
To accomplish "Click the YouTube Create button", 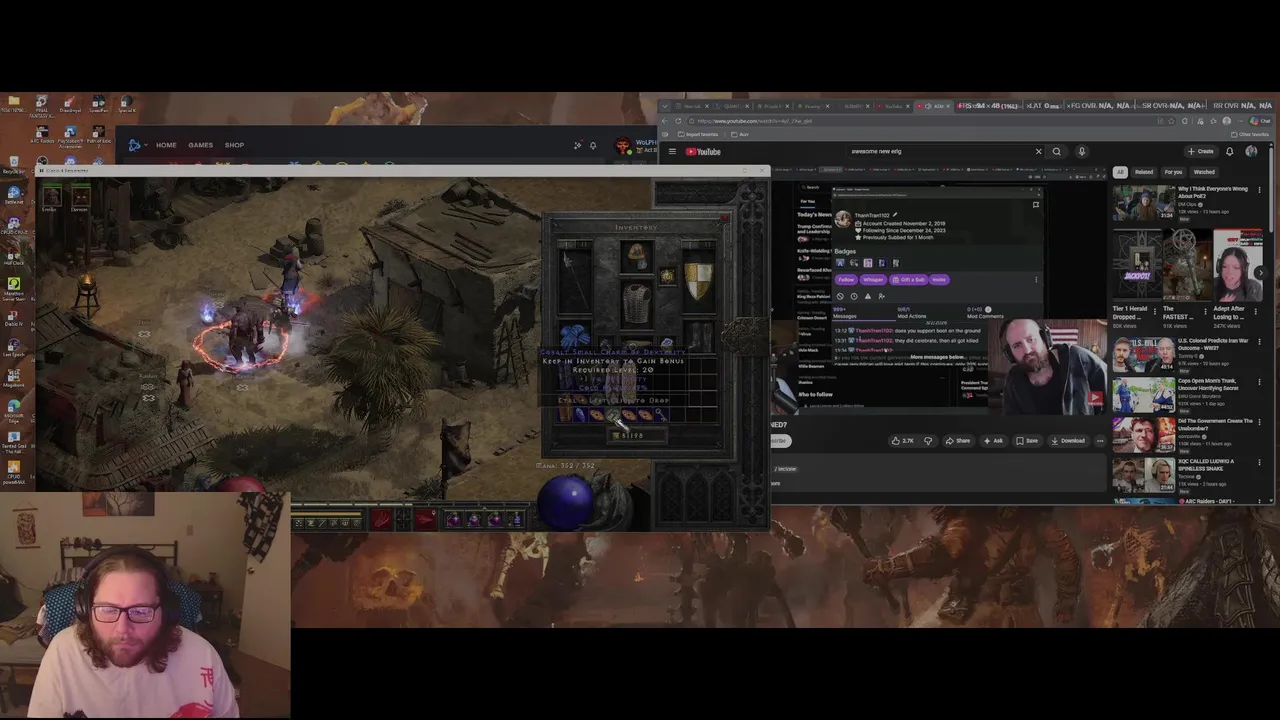I will [x=1200, y=152].
